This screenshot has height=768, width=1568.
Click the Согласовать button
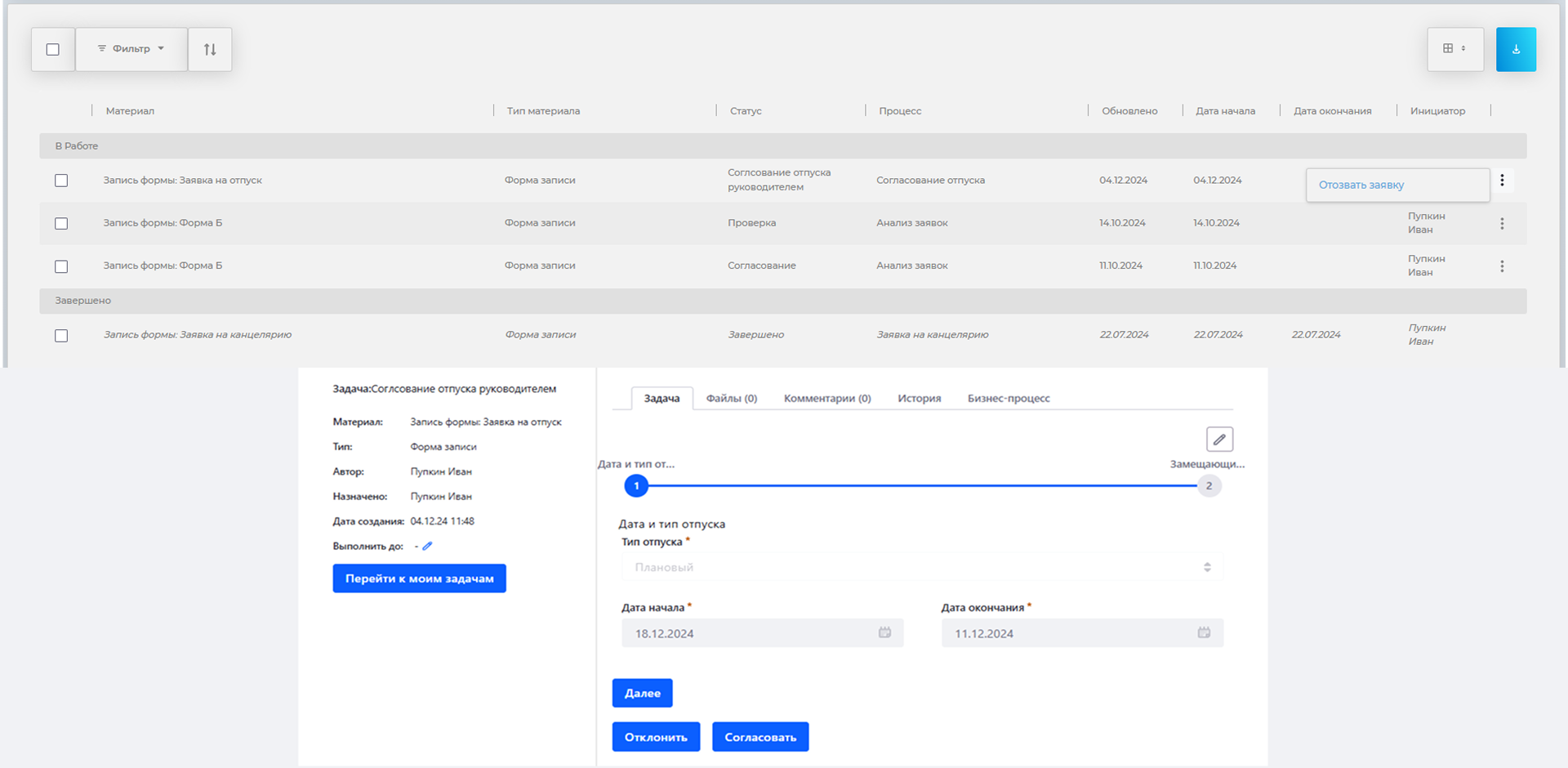pyautogui.click(x=760, y=737)
